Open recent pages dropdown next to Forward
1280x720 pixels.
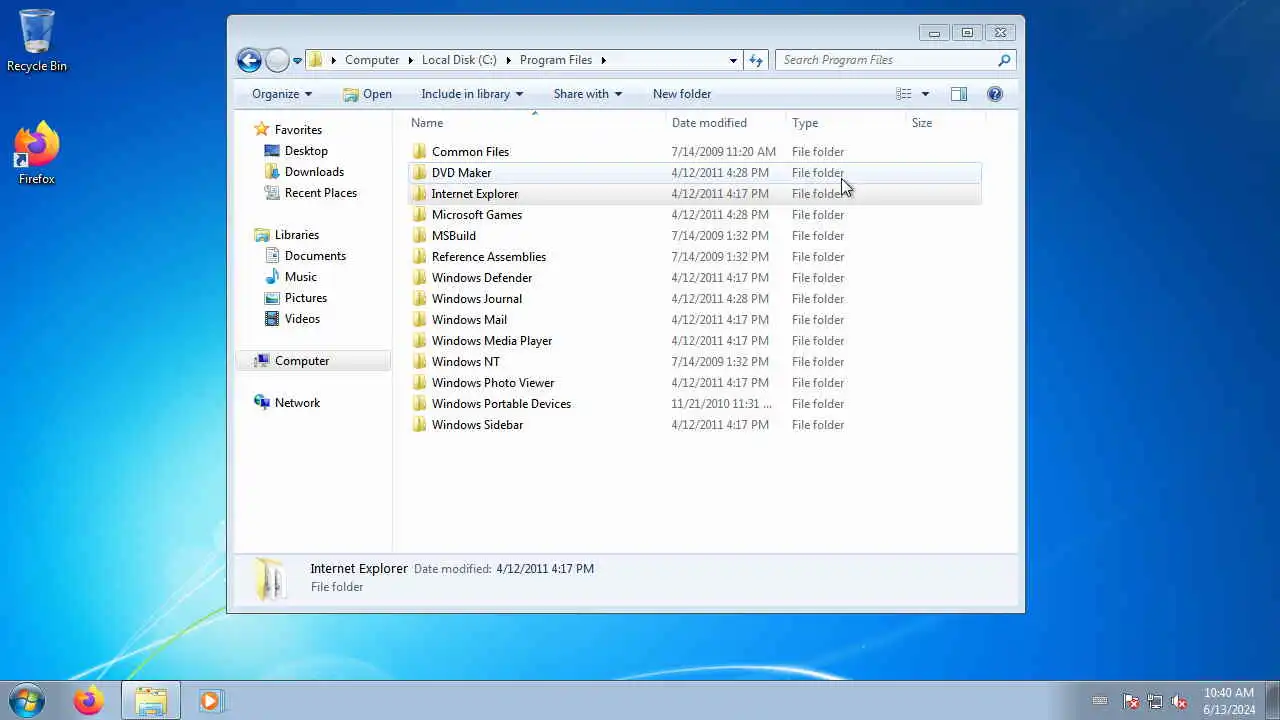(x=297, y=61)
